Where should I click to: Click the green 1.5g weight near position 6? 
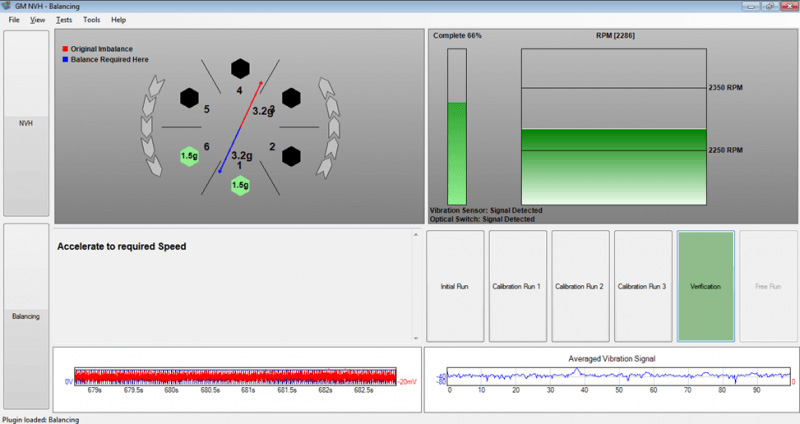tap(189, 156)
